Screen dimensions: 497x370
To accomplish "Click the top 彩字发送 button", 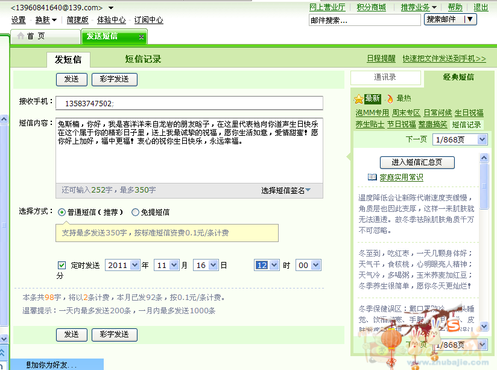I will [114, 79].
